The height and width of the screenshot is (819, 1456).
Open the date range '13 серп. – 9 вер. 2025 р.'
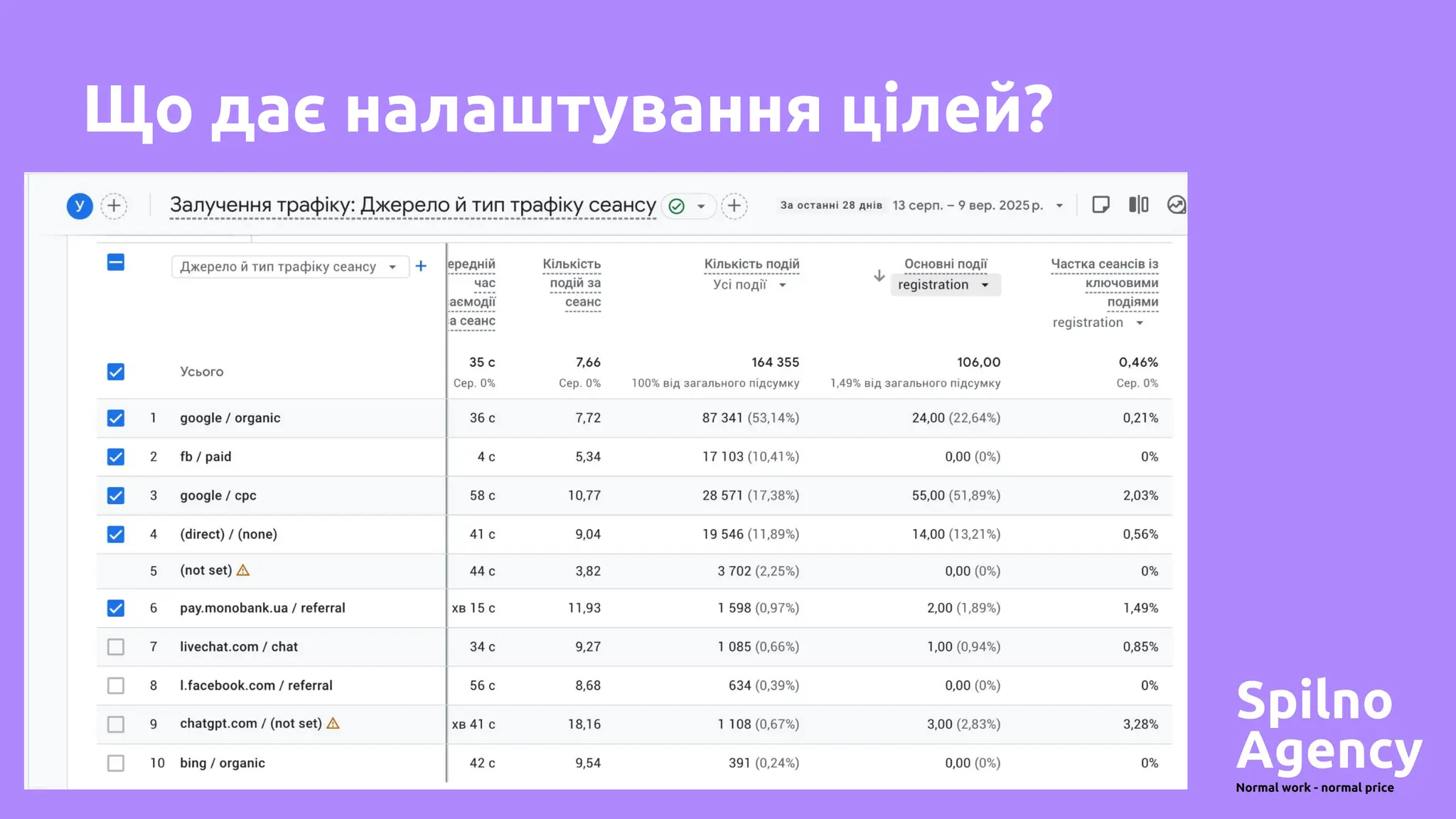978,205
